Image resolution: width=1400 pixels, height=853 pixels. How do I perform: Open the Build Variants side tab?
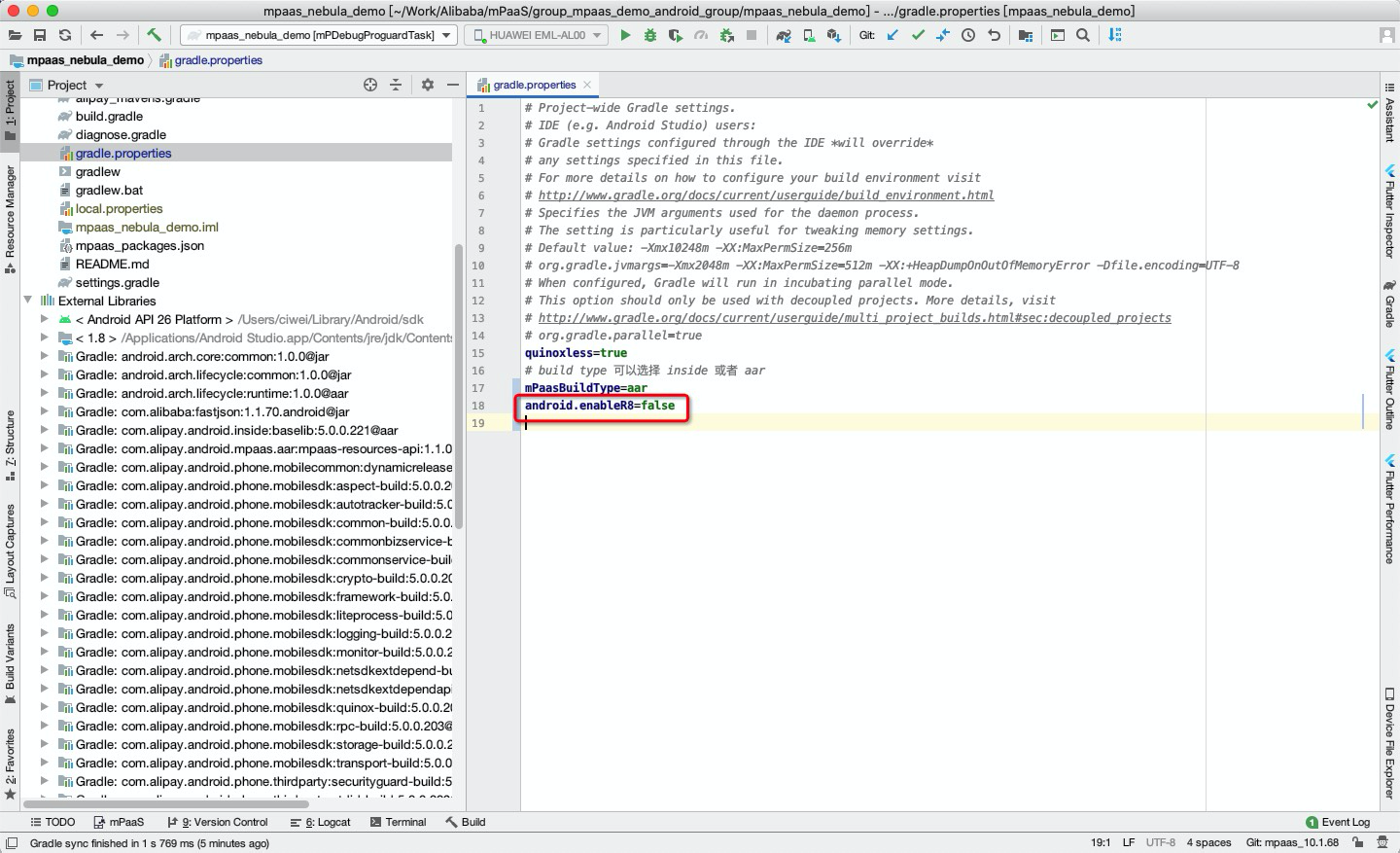(10, 664)
